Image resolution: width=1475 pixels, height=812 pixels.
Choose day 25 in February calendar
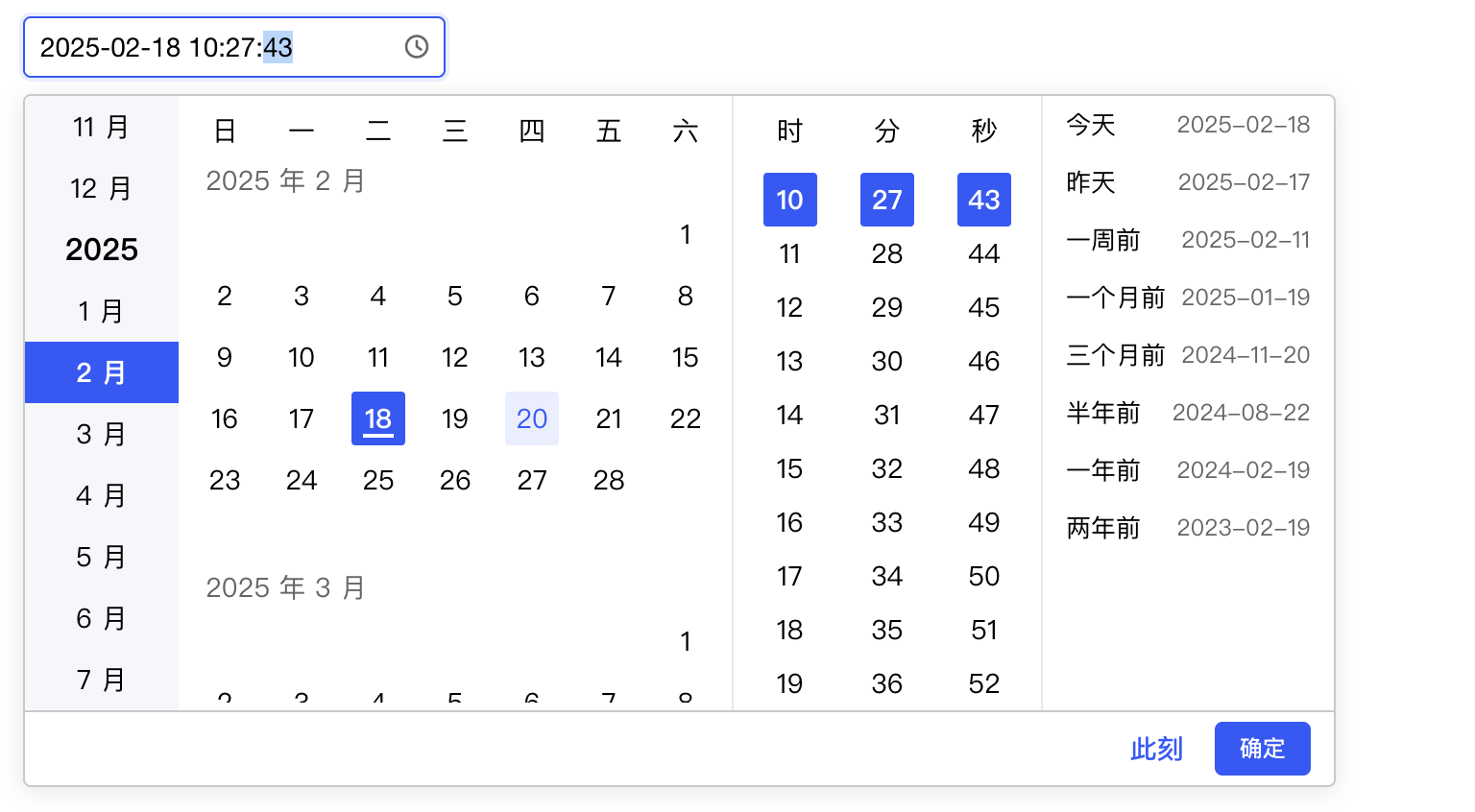[x=378, y=480]
